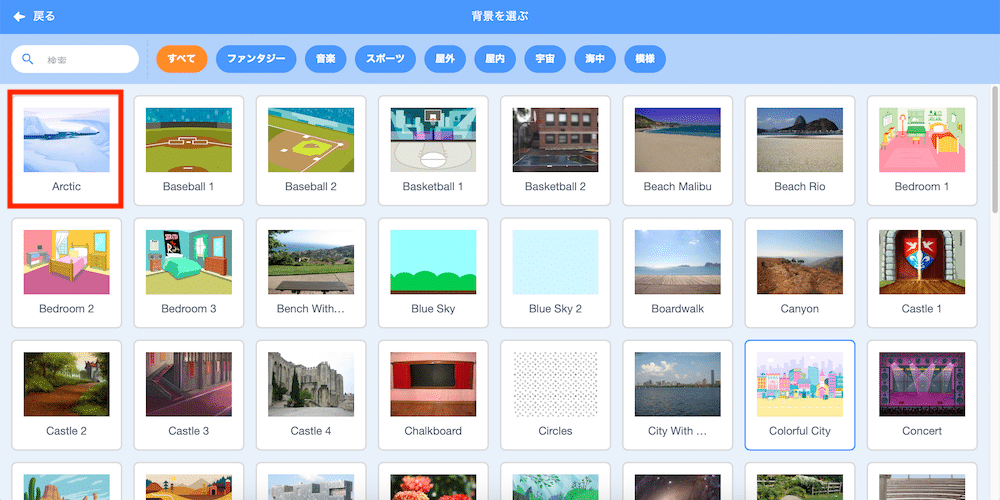Choose the Colorful City backdrop
The width and height of the screenshot is (1000, 500).
(800, 395)
